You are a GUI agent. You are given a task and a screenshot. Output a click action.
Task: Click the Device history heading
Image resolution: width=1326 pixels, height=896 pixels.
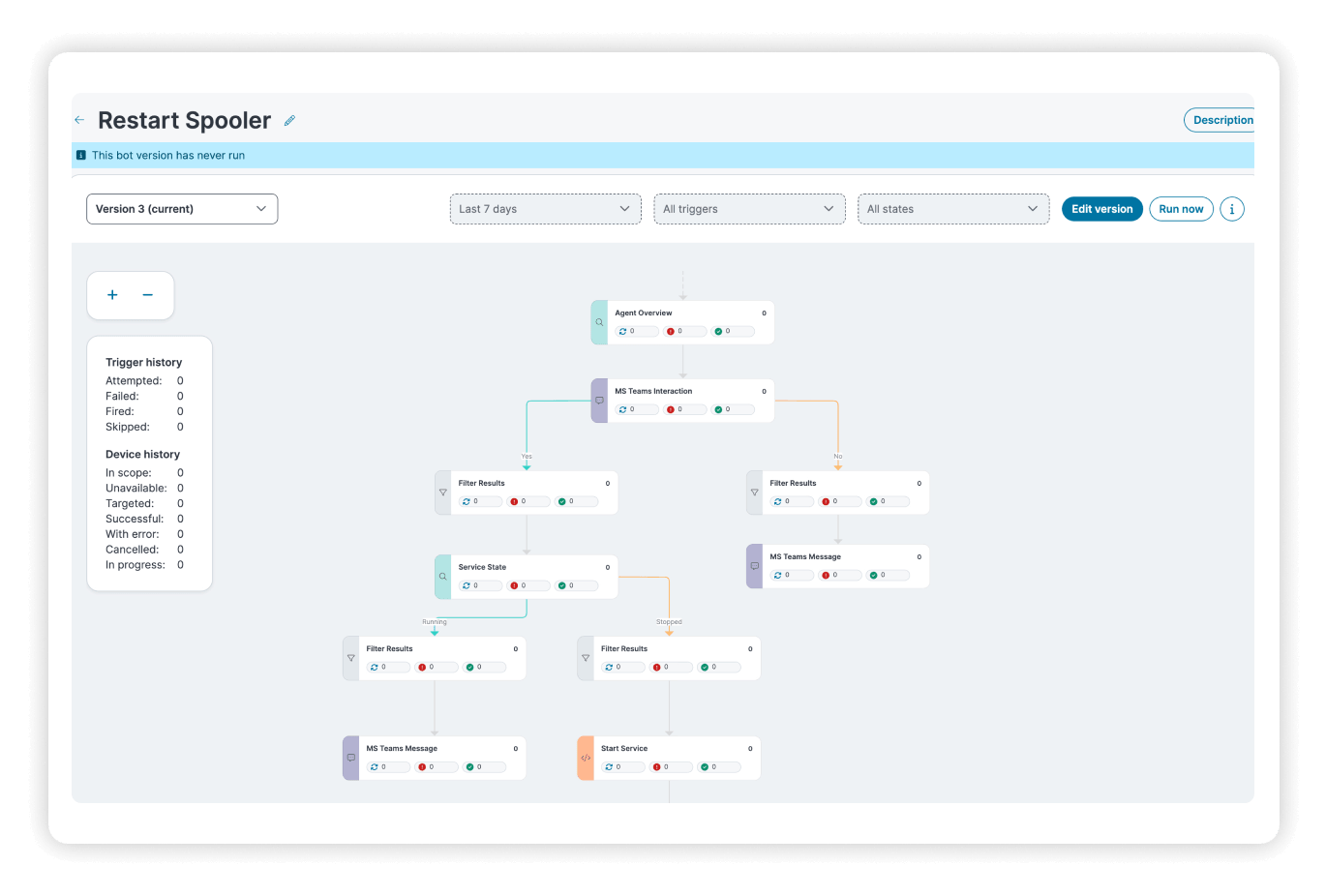point(142,454)
